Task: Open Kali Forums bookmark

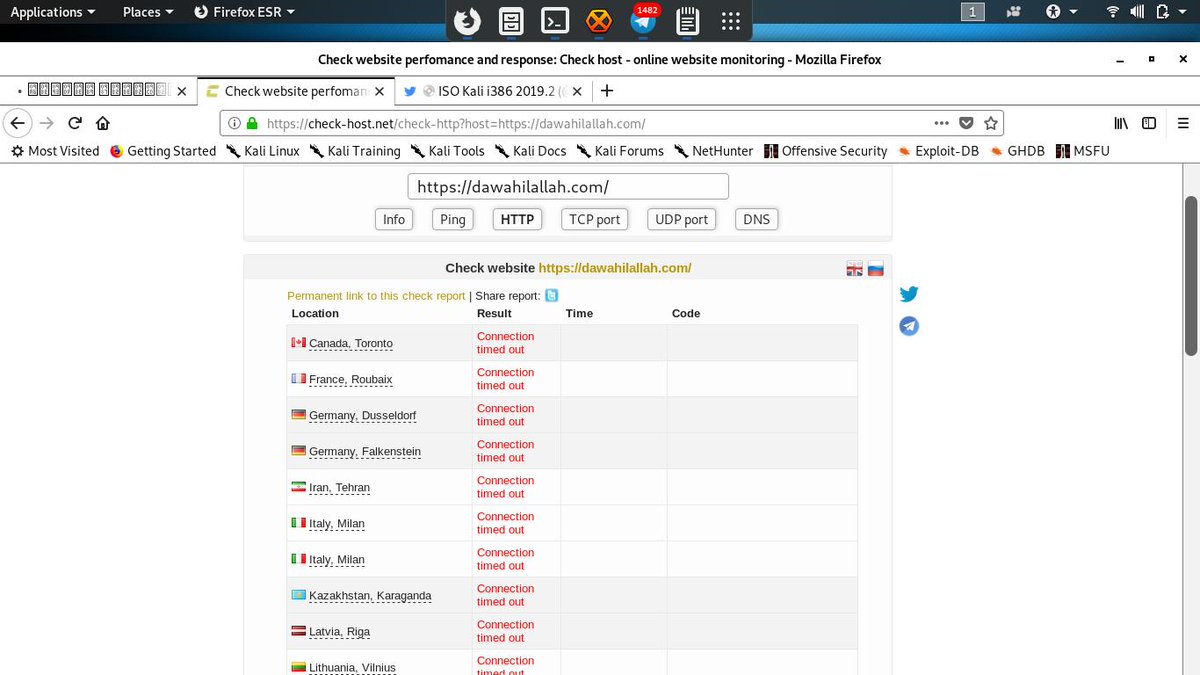Action: tap(619, 151)
